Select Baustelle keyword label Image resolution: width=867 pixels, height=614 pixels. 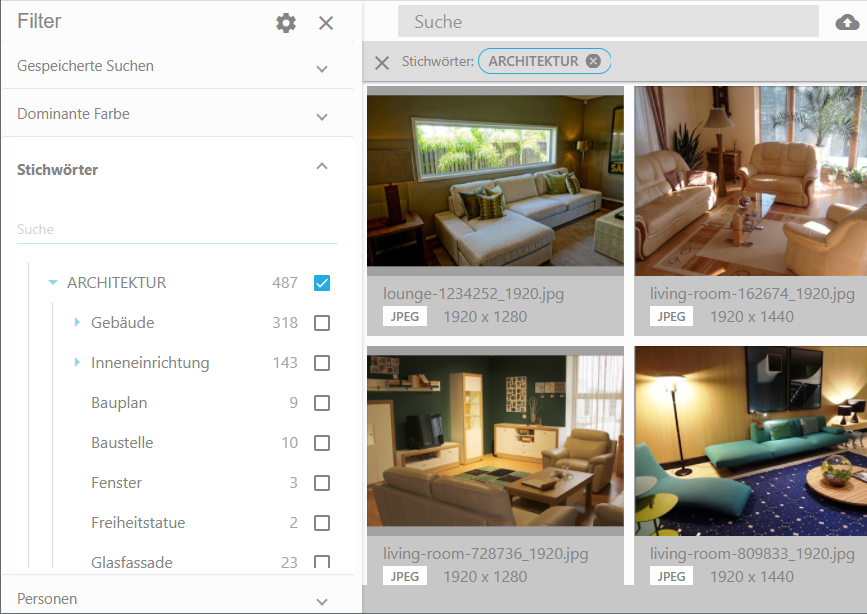click(x=122, y=443)
